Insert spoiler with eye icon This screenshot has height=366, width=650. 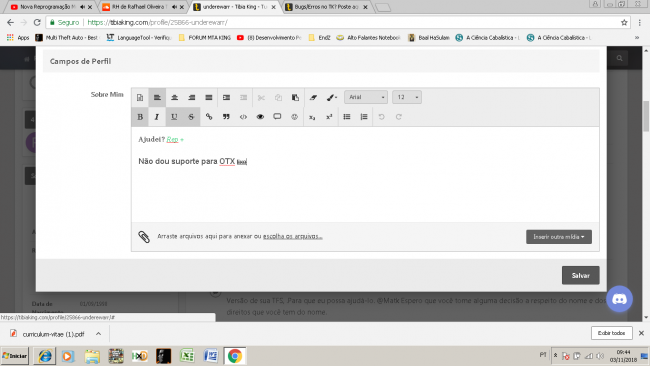[260, 117]
